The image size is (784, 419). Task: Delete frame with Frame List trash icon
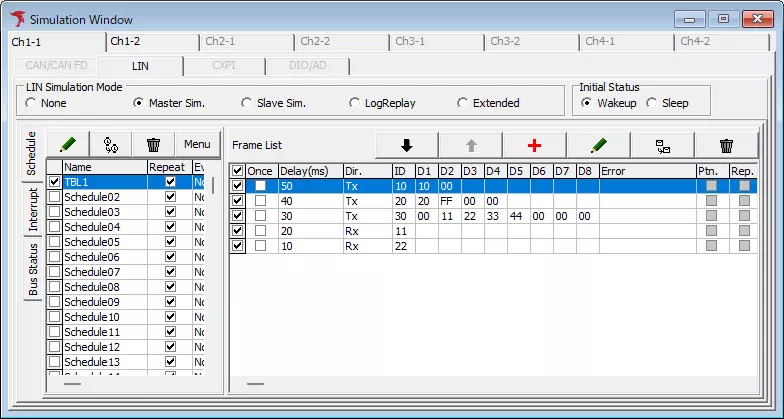(x=726, y=146)
